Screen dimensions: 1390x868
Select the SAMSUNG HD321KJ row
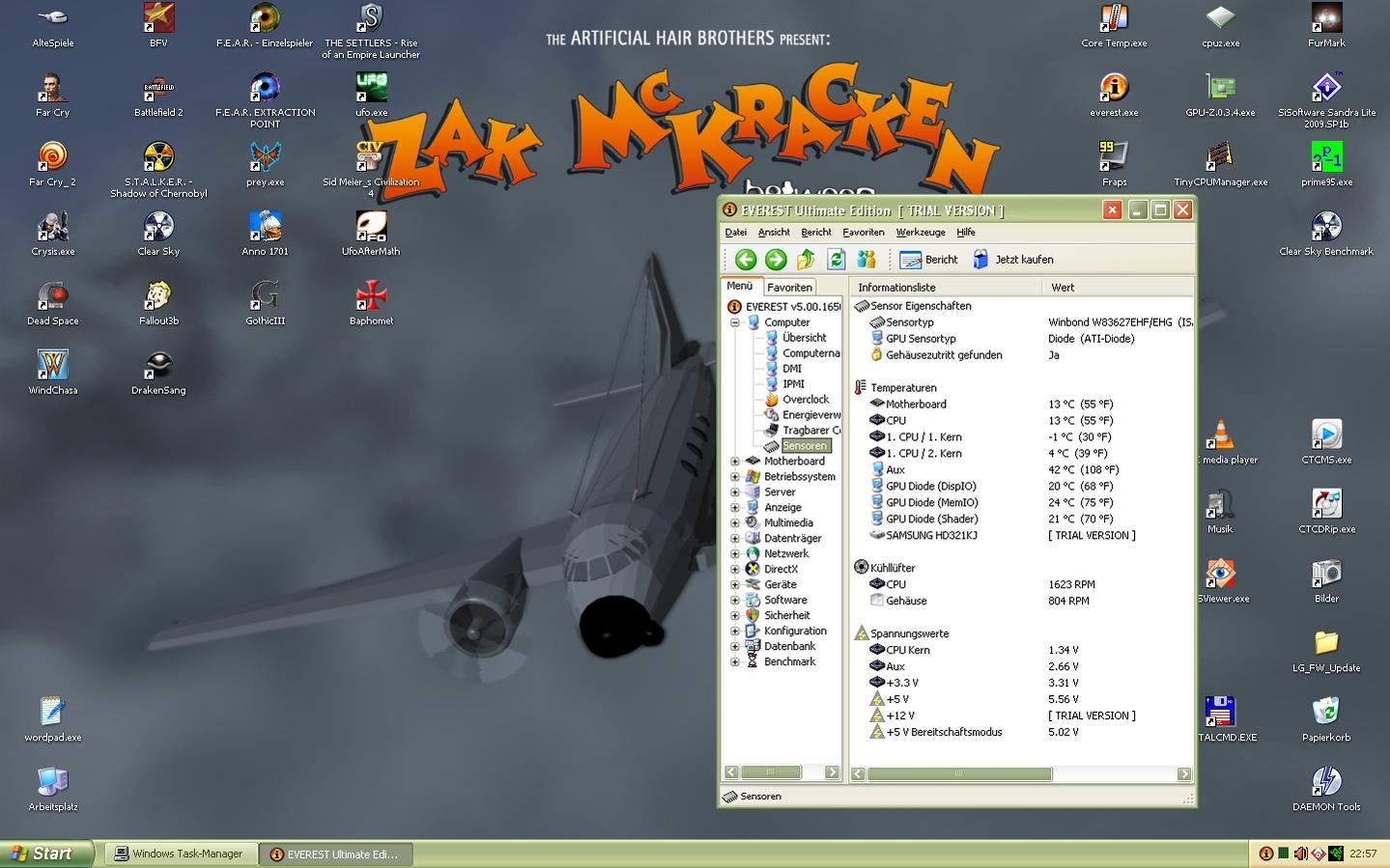pyautogui.click(x=1022, y=536)
